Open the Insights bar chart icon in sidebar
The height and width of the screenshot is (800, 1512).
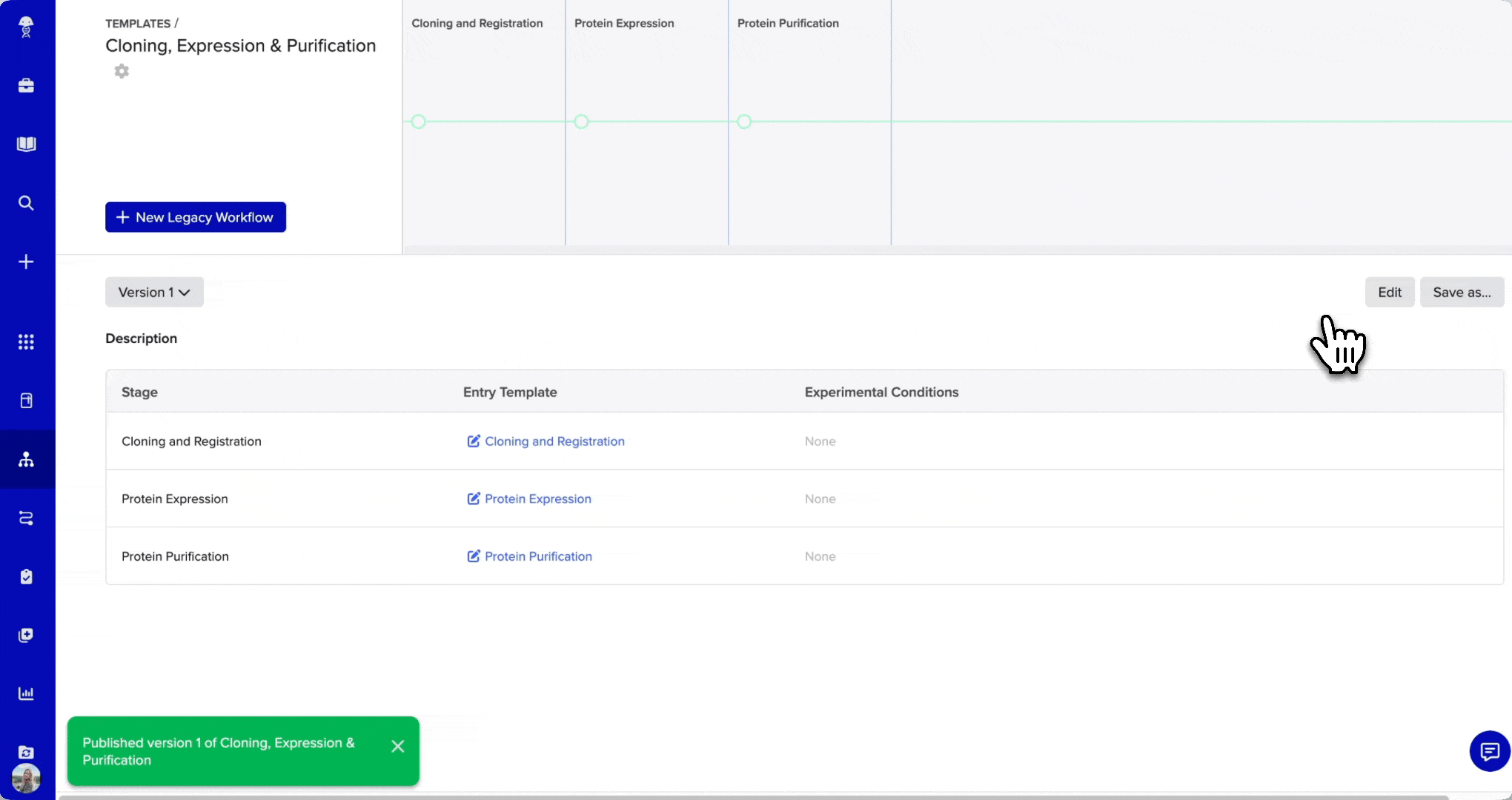26,693
